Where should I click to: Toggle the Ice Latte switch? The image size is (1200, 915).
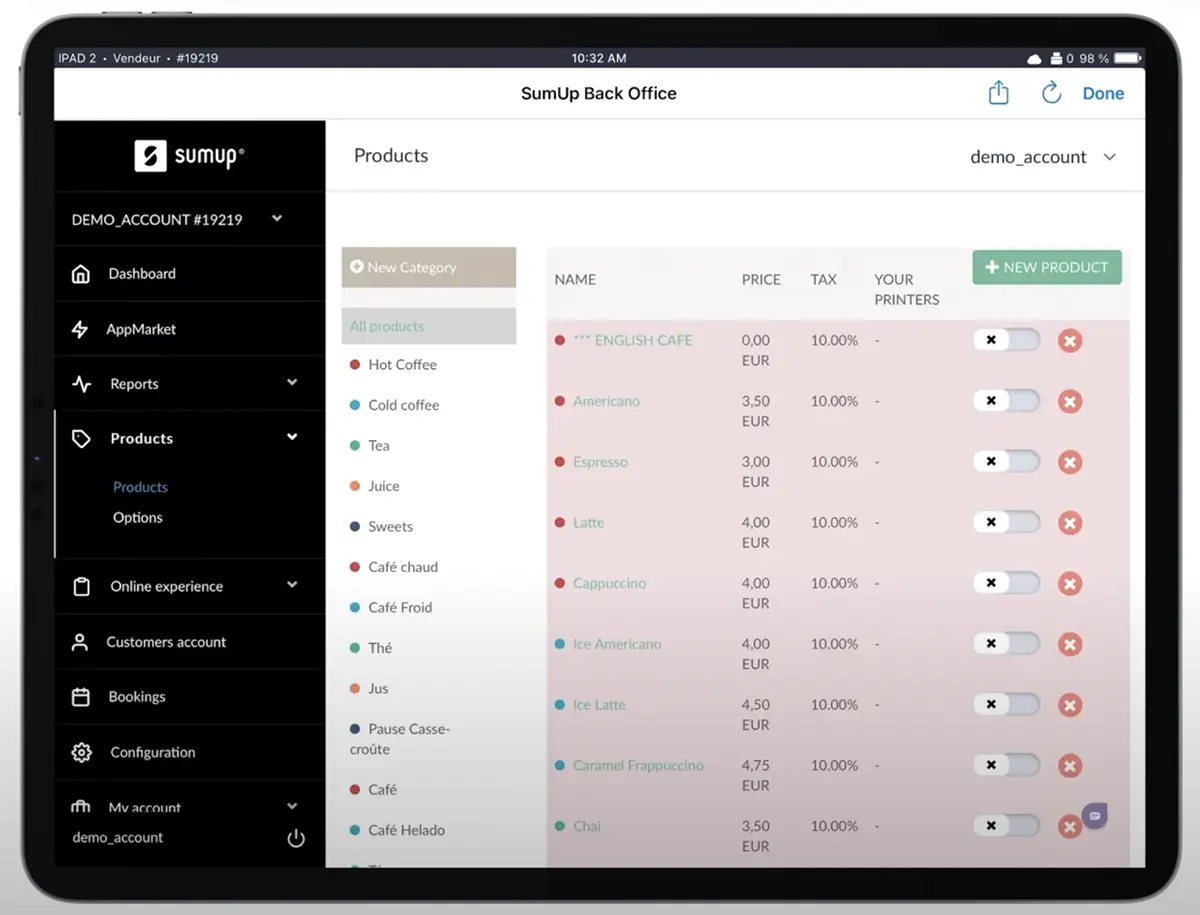tap(1006, 704)
